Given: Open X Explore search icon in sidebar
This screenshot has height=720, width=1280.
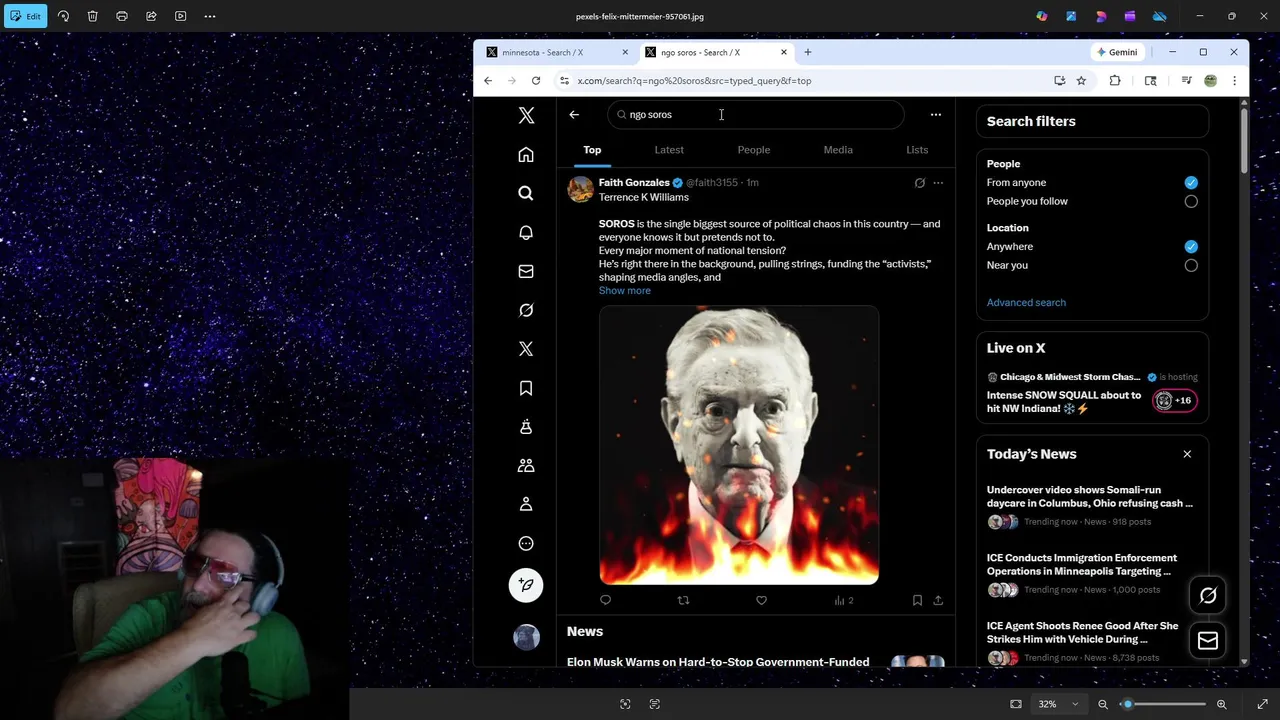Looking at the screenshot, I should (x=526, y=193).
